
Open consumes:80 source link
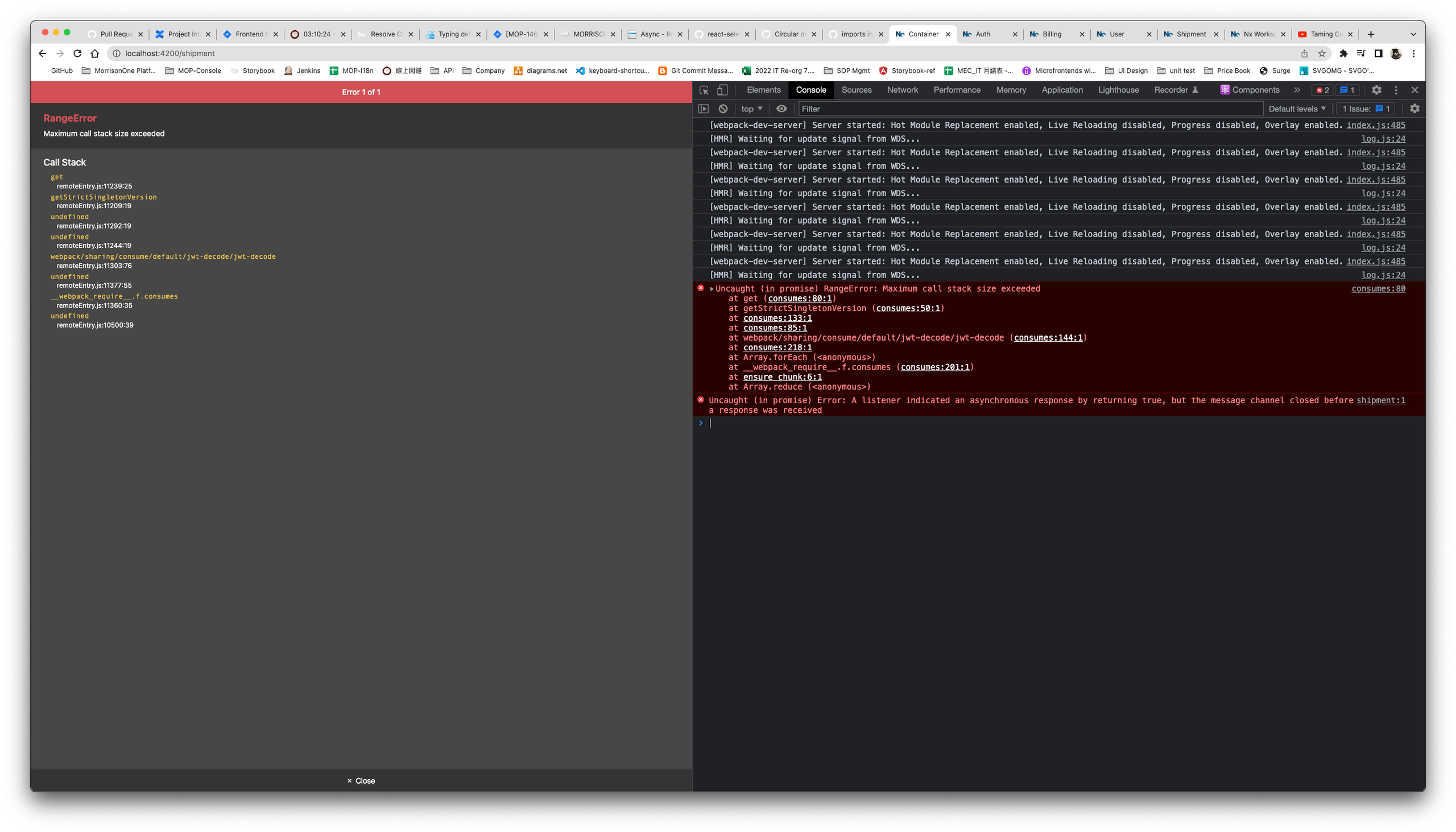1378,288
